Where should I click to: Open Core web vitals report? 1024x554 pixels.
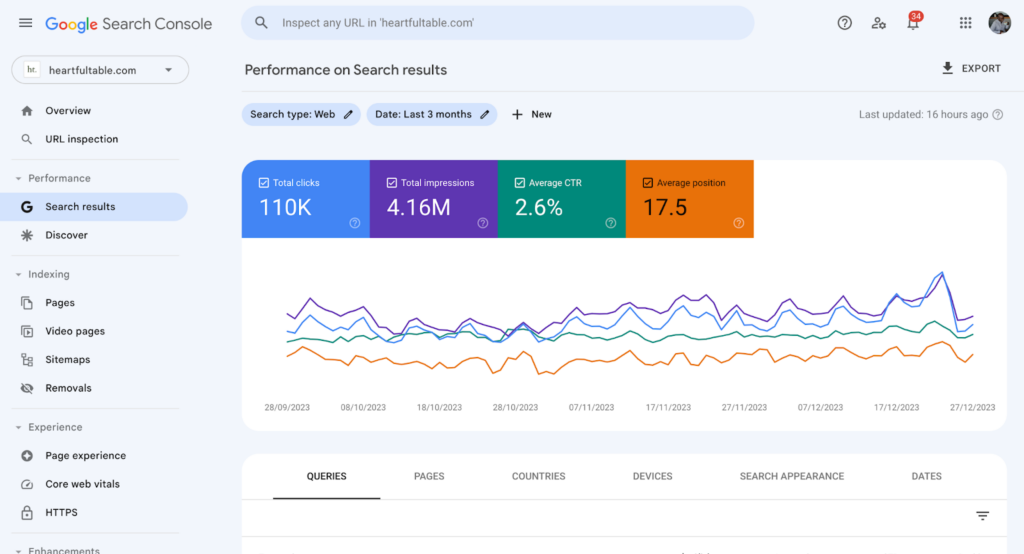pyautogui.click(x=82, y=484)
